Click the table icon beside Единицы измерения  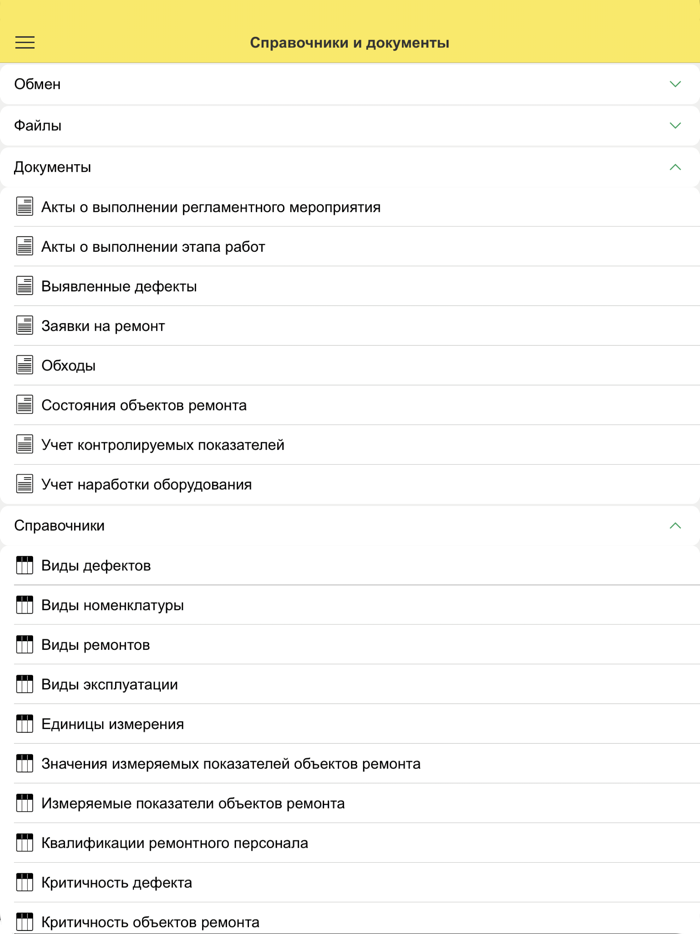[x=25, y=724]
